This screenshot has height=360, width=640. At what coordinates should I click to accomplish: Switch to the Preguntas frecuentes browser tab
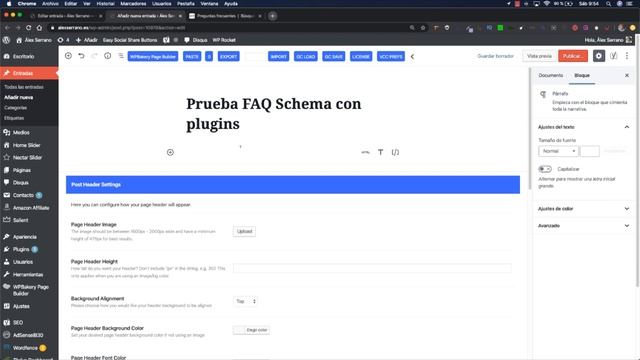224,16
